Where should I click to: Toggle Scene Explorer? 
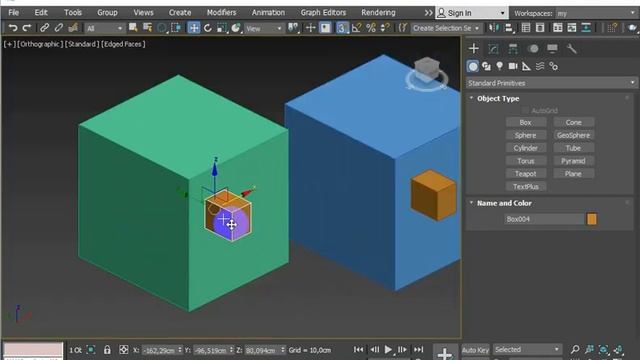[526, 28]
